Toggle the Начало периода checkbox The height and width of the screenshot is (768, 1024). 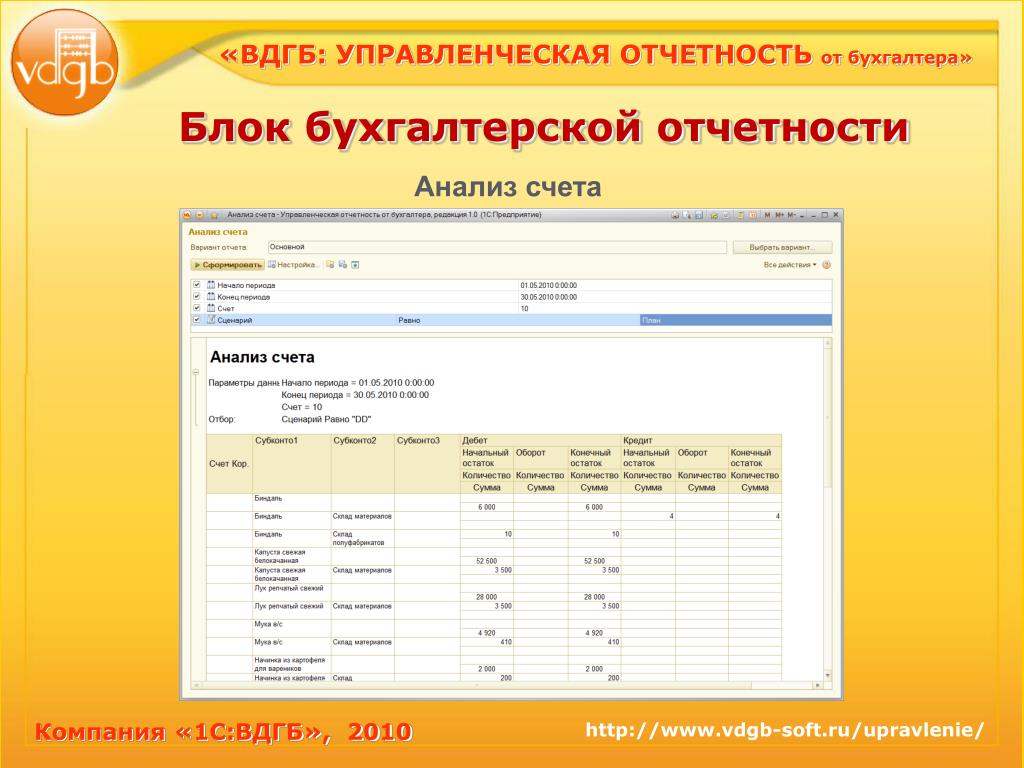click(x=197, y=285)
